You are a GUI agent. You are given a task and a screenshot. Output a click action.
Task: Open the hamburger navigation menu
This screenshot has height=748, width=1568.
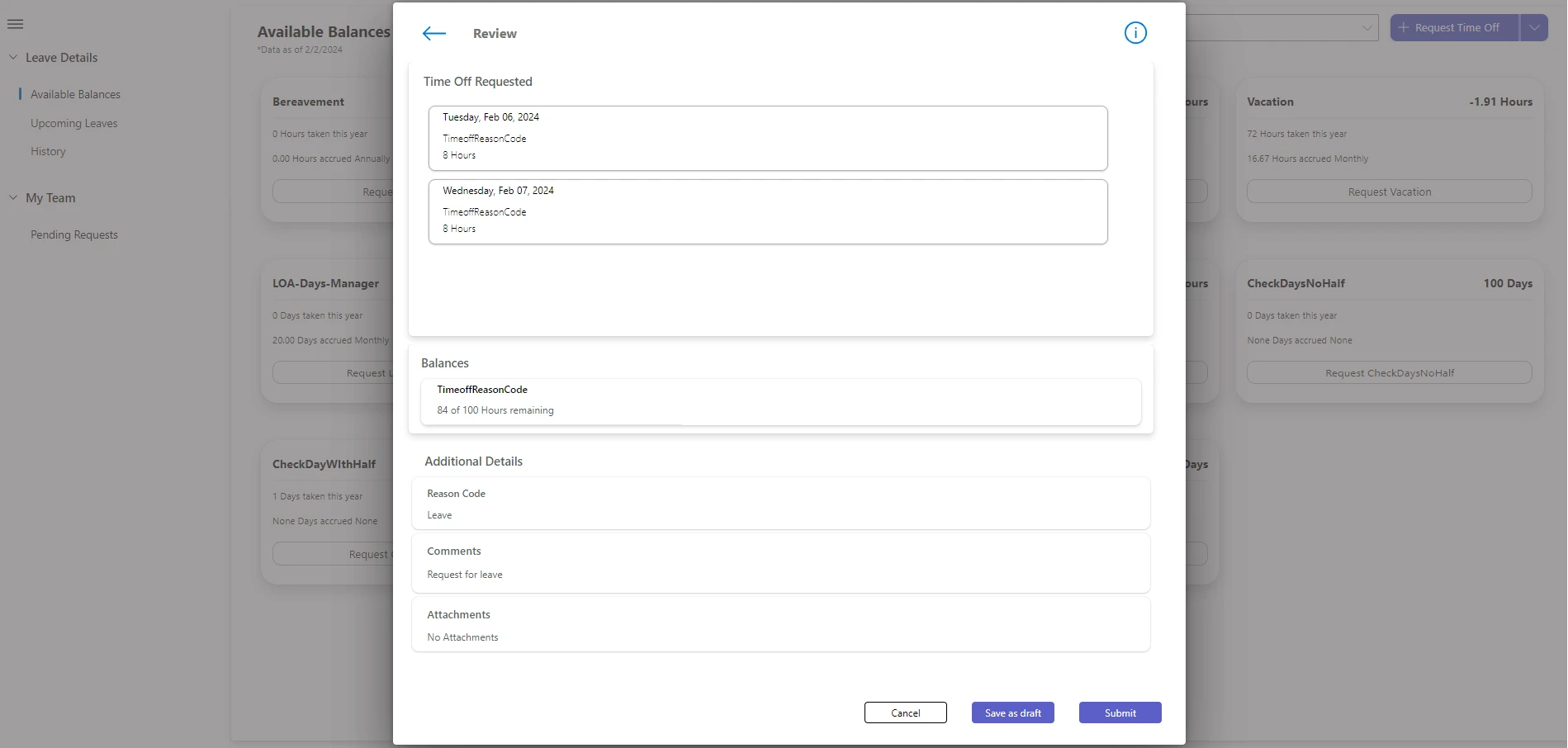15,24
